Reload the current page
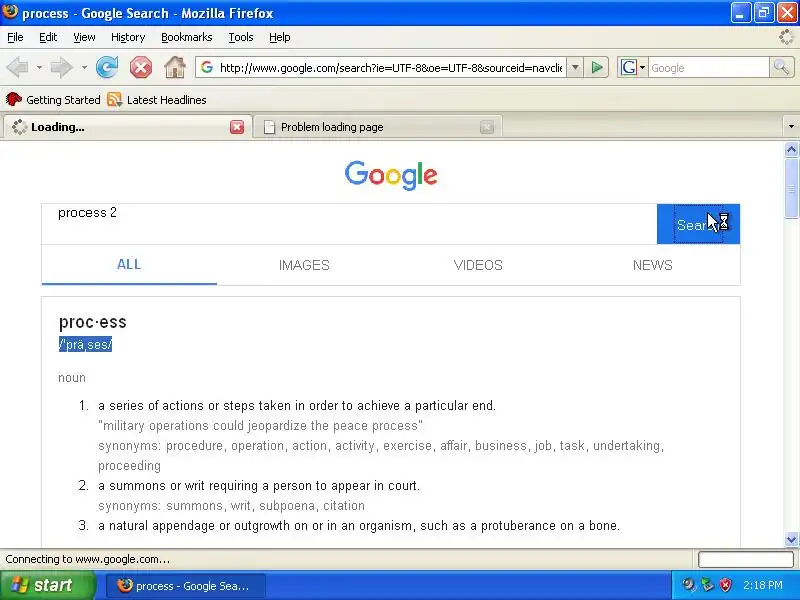 click(107, 67)
